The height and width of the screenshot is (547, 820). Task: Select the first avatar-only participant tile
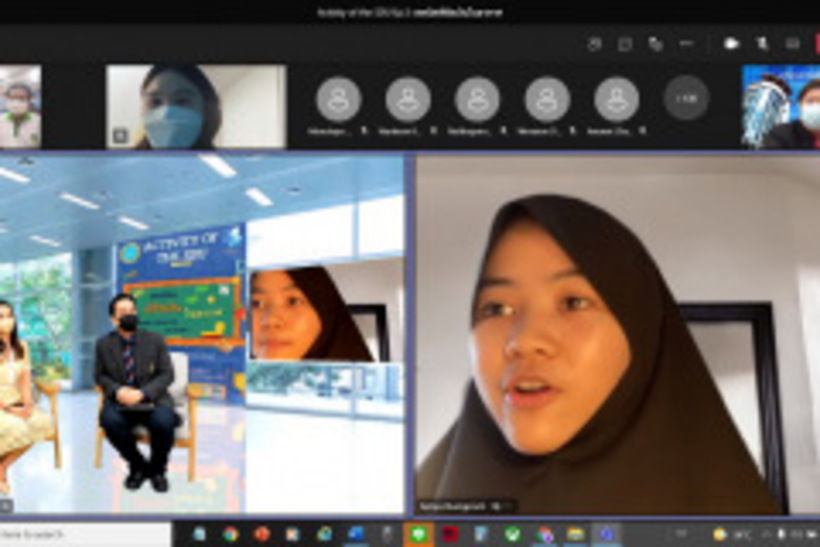click(338, 100)
